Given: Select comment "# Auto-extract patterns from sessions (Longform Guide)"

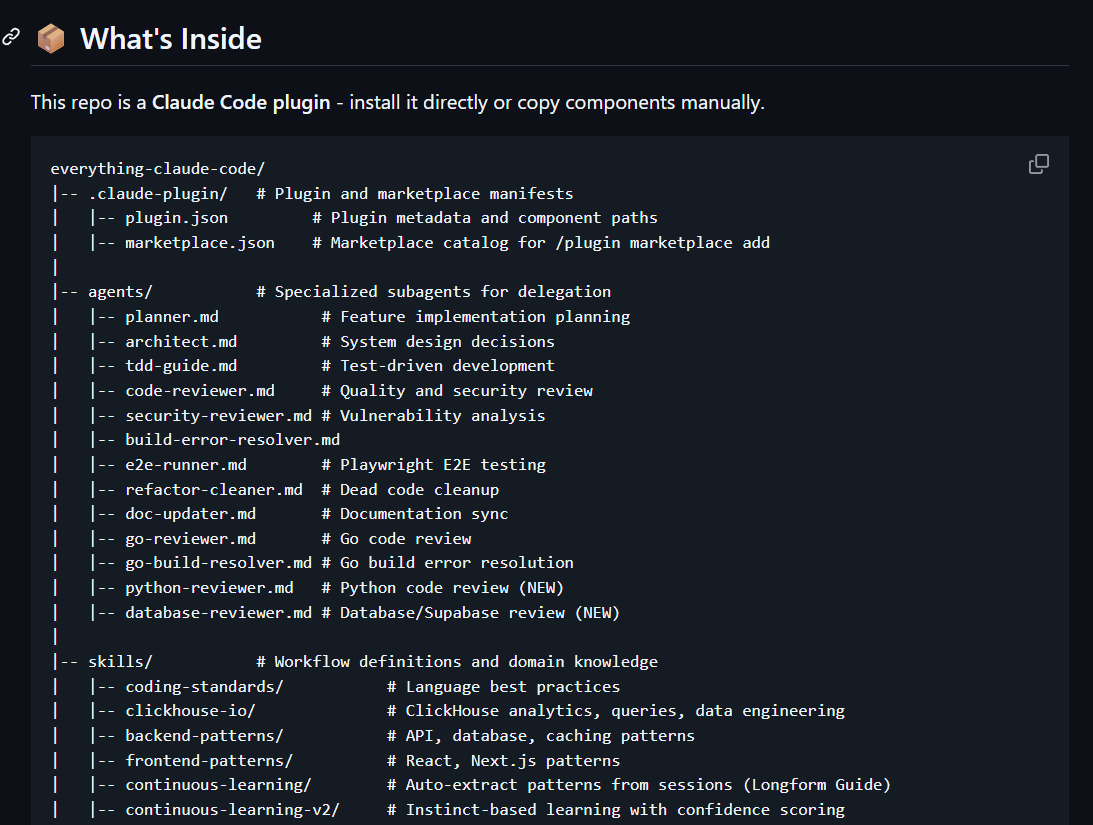Looking at the screenshot, I should 640,785.
